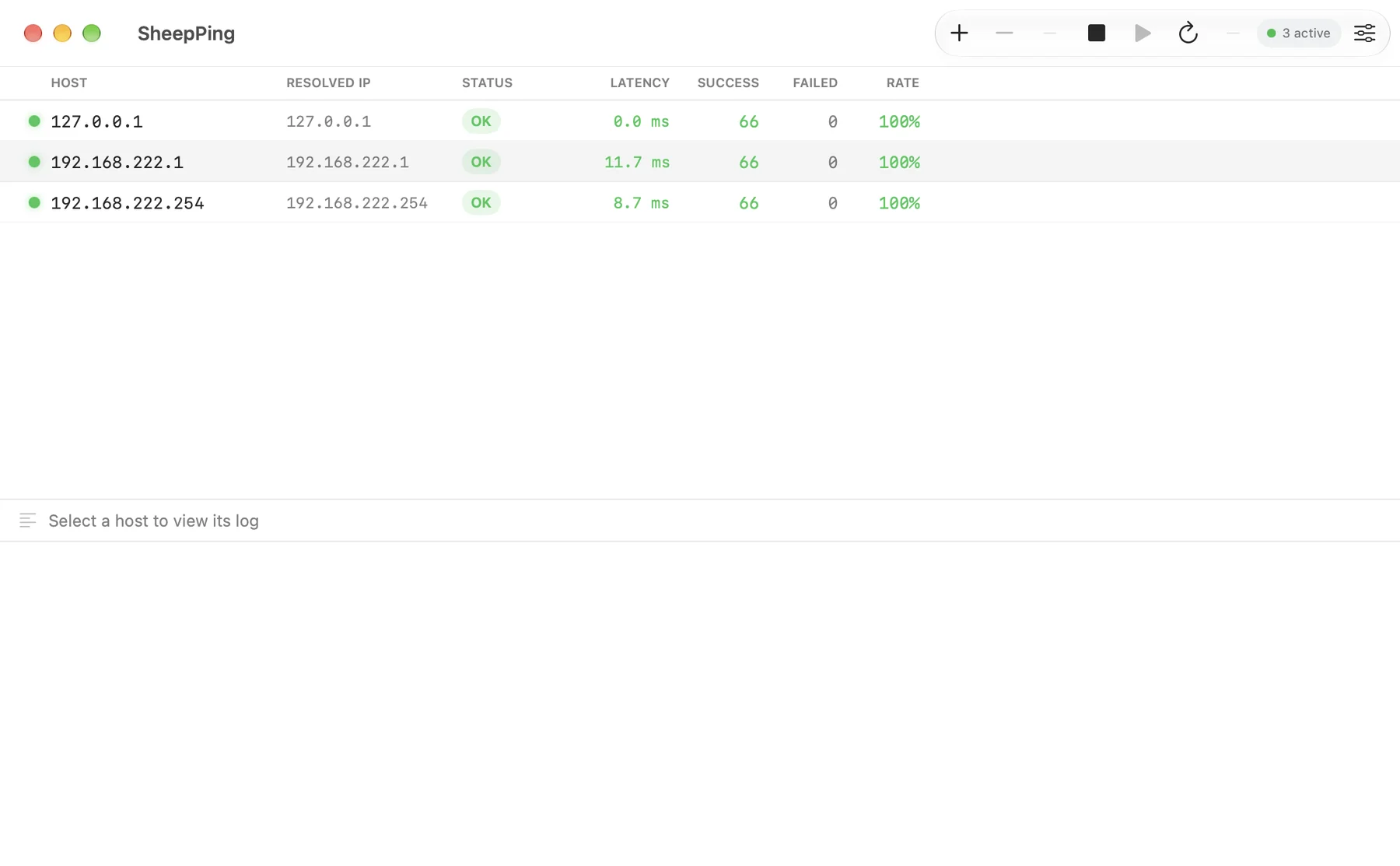Sort by the LATENCY column header
Image resolution: width=1400 pixels, height=866 pixels.
pos(639,82)
